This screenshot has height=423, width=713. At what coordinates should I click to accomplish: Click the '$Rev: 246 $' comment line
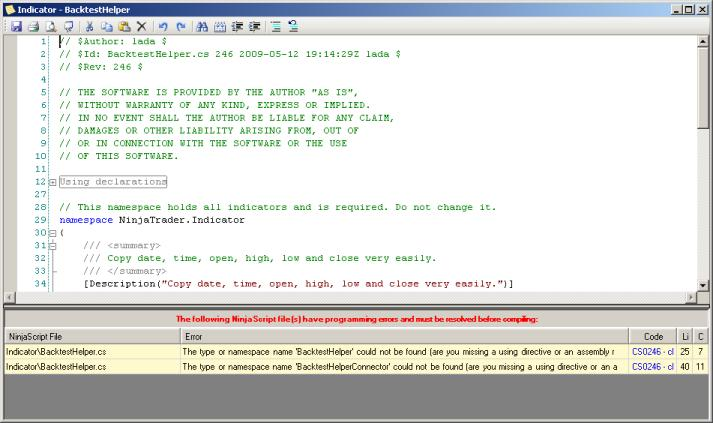coord(101,67)
